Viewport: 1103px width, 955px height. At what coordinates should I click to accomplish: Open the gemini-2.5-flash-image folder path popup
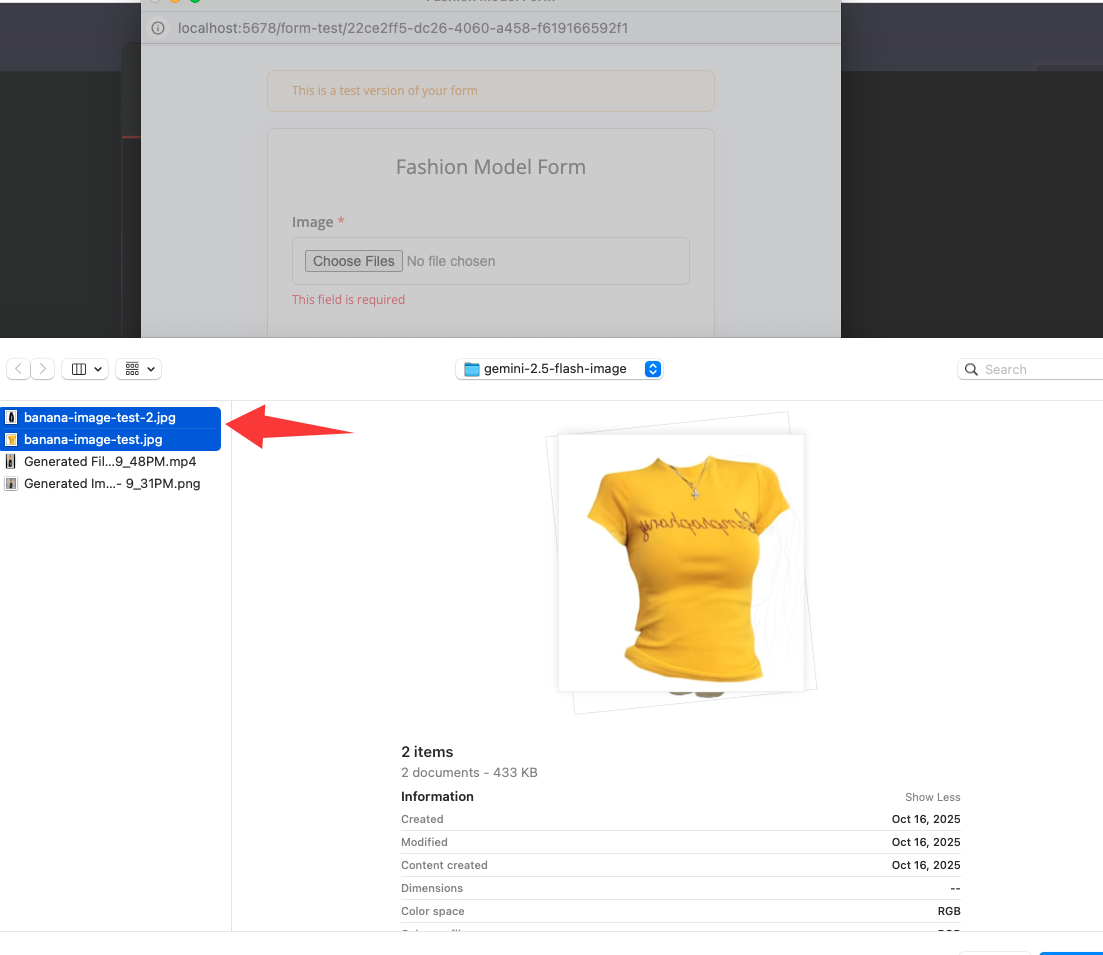(x=559, y=369)
